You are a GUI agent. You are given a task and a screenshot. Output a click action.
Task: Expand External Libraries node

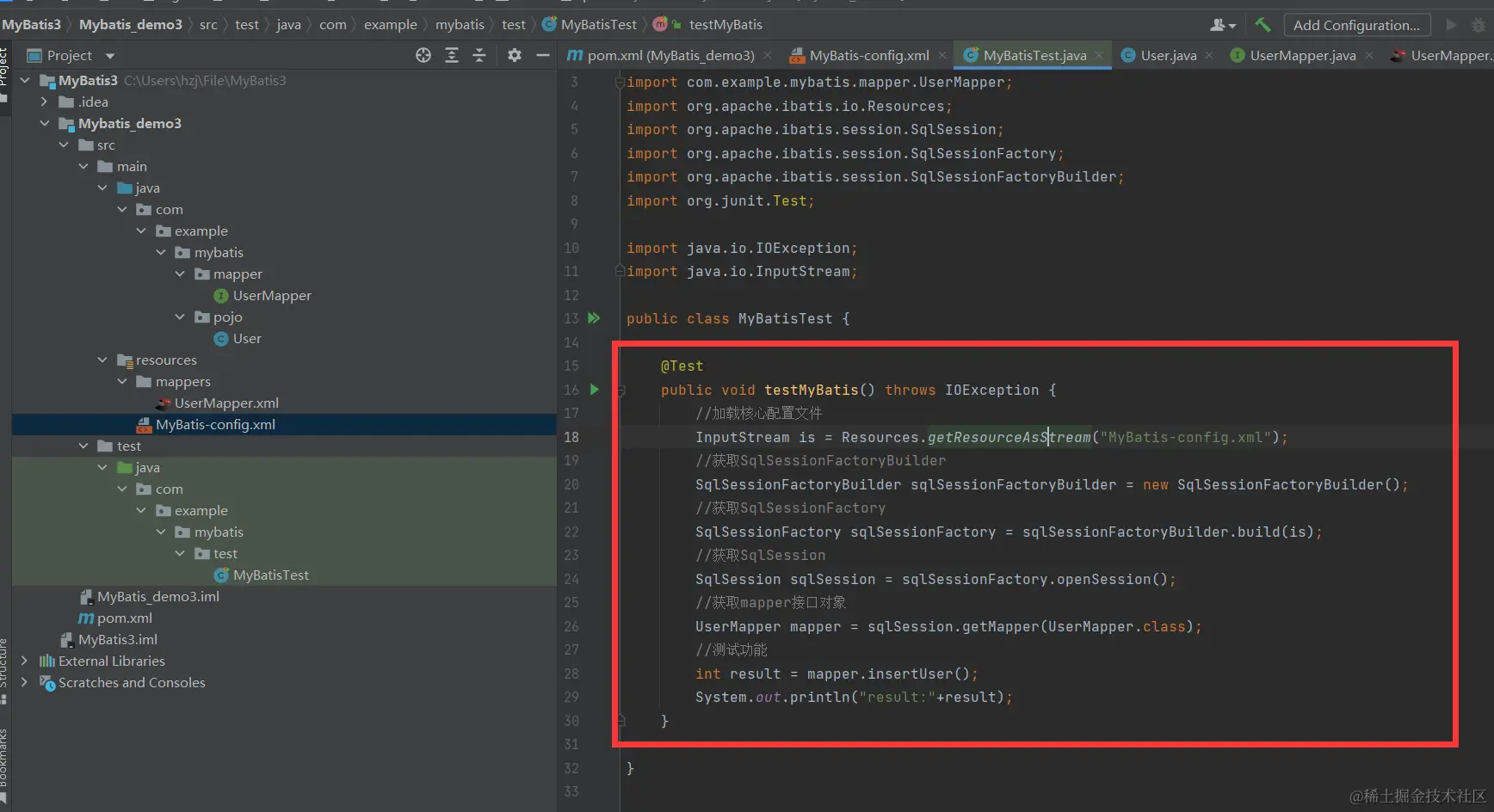tap(24, 661)
